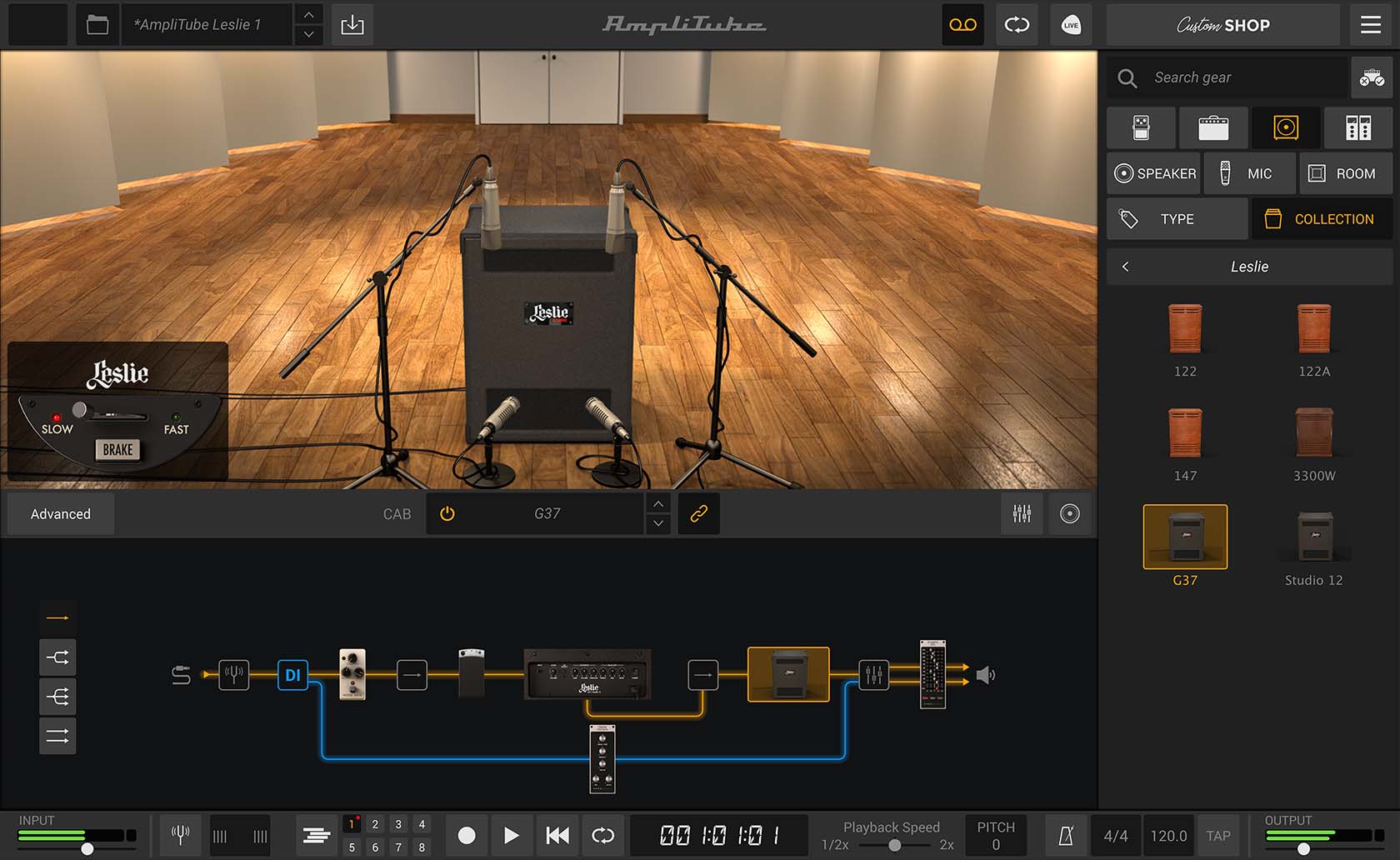The image size is (1400, 860).
Task: Toggle the cab power button
Action: (447, 513)
